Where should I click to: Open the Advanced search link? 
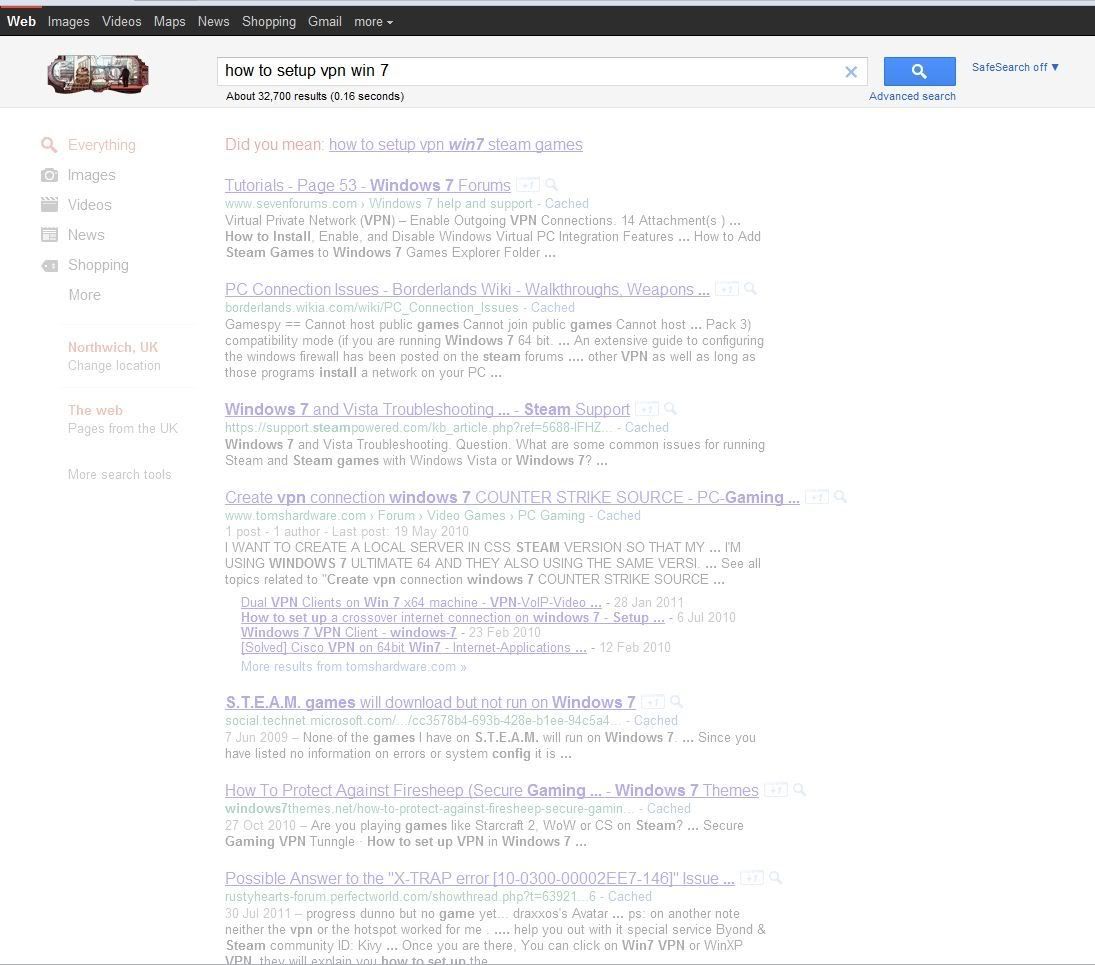coord(912,96)
